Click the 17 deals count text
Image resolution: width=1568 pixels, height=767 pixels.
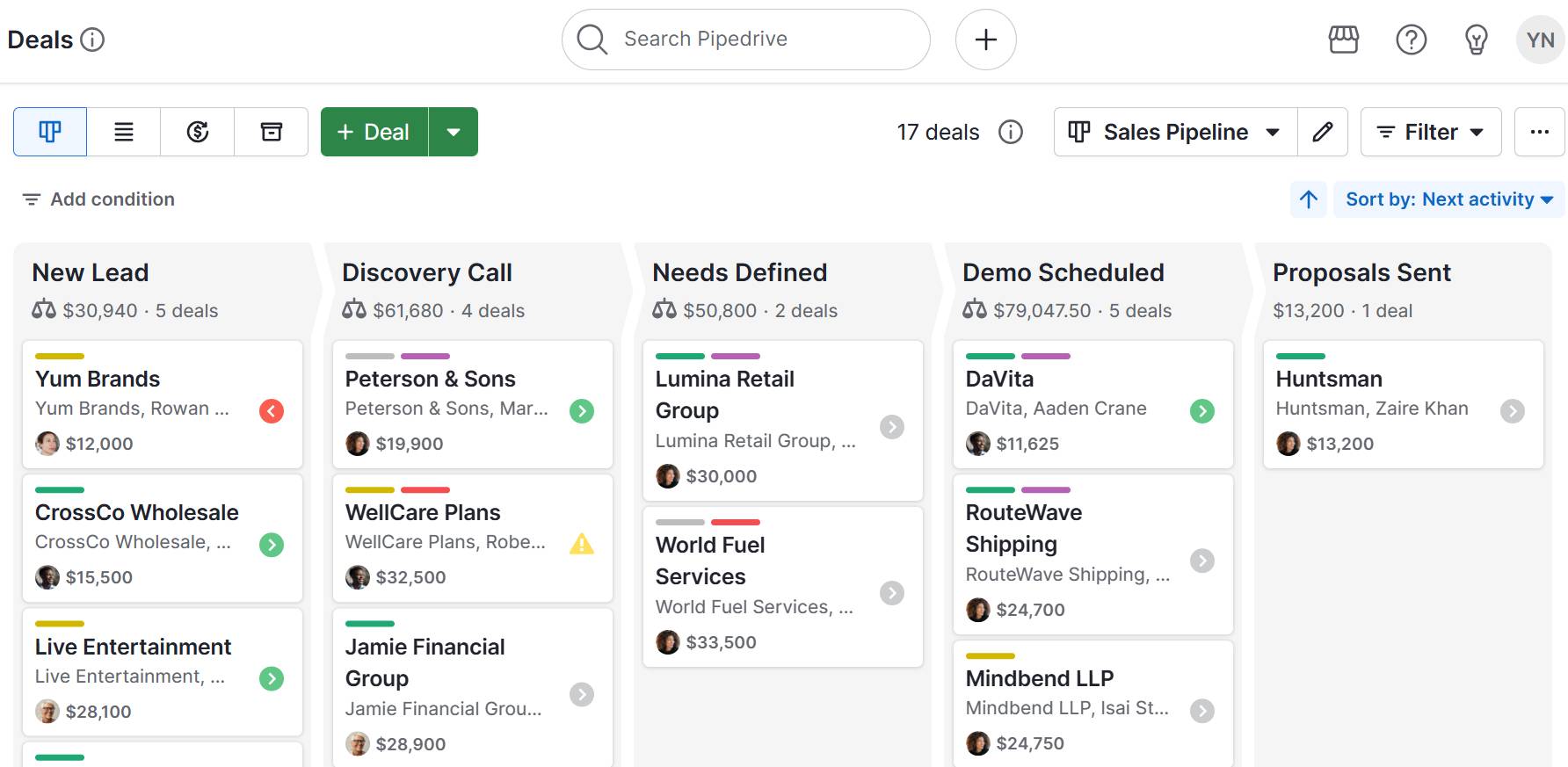938,132
